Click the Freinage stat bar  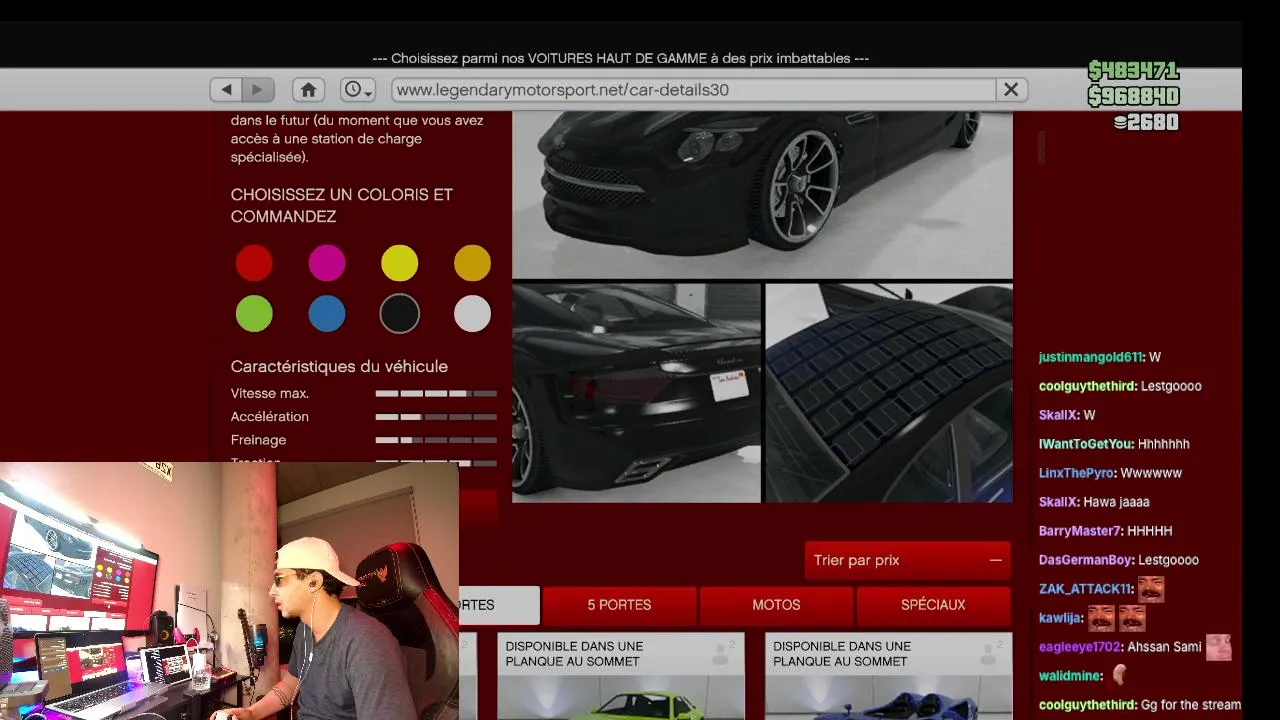coord(436,440)
